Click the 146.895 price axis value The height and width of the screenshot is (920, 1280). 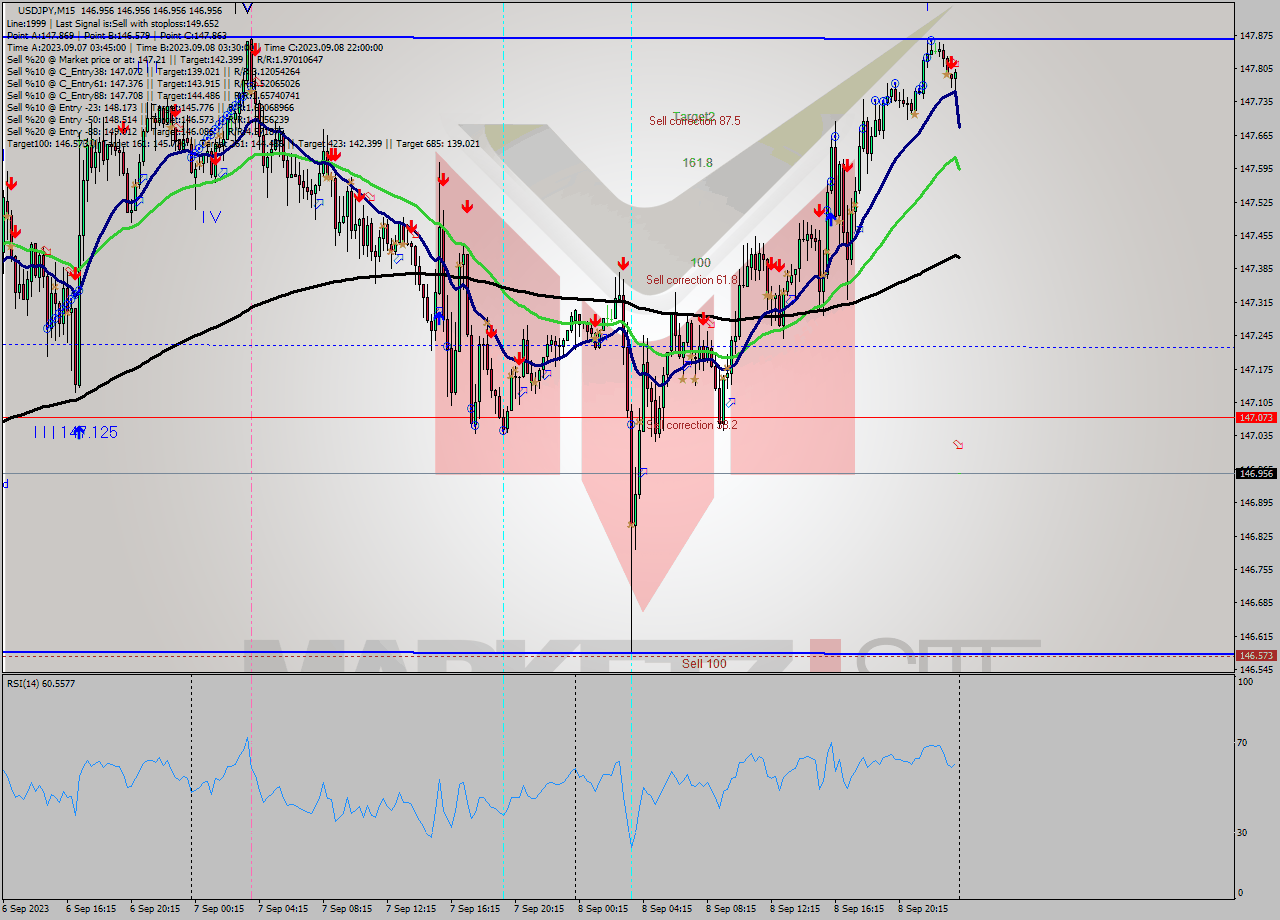1256,503
